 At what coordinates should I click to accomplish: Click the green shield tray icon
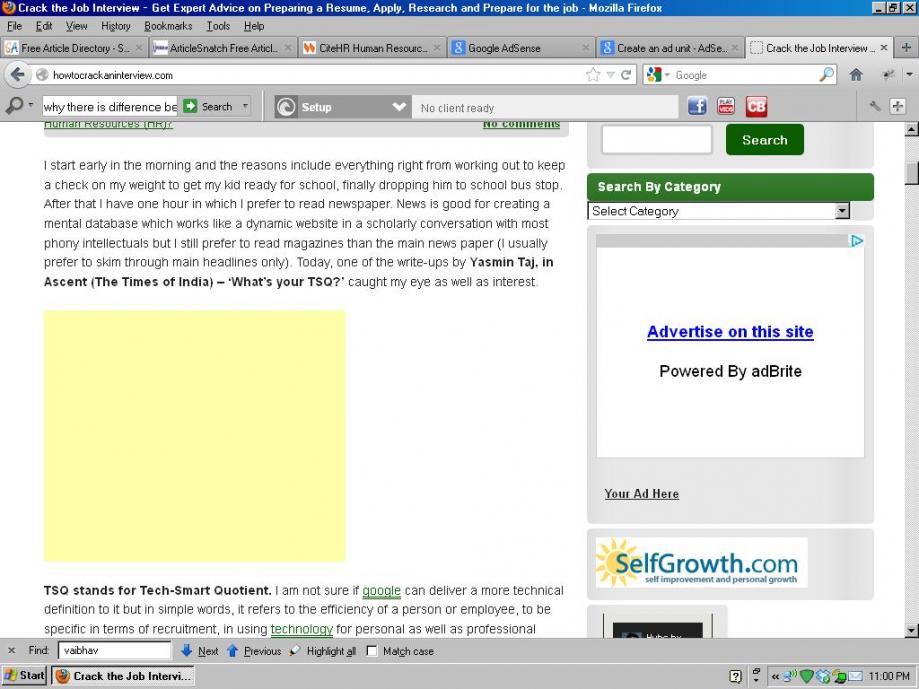pyautogui.click(x=806, y=676)
